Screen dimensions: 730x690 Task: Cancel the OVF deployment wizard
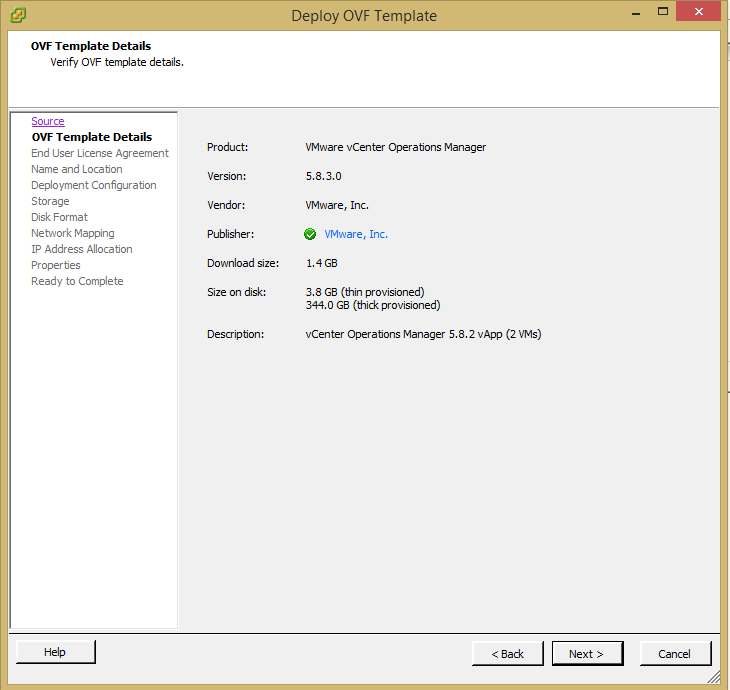[x=675, y=654]
